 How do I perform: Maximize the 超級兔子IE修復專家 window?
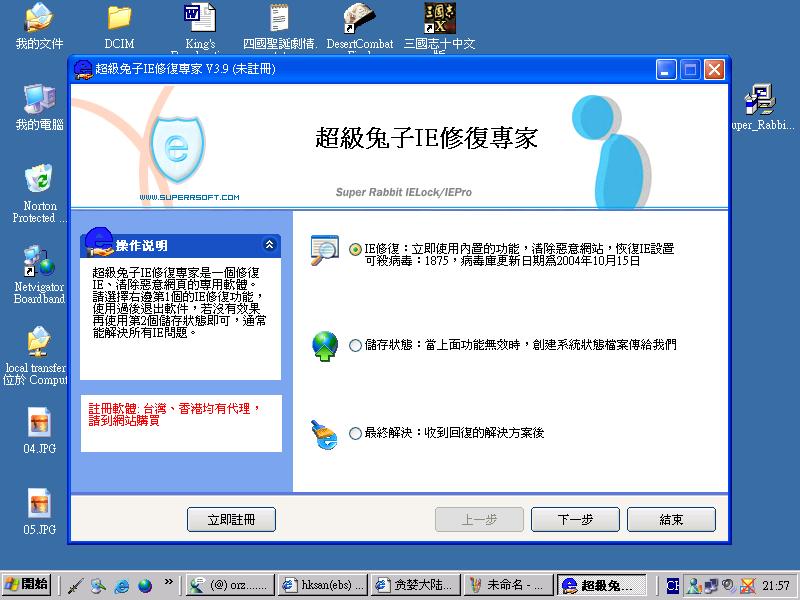click(690, 69)
